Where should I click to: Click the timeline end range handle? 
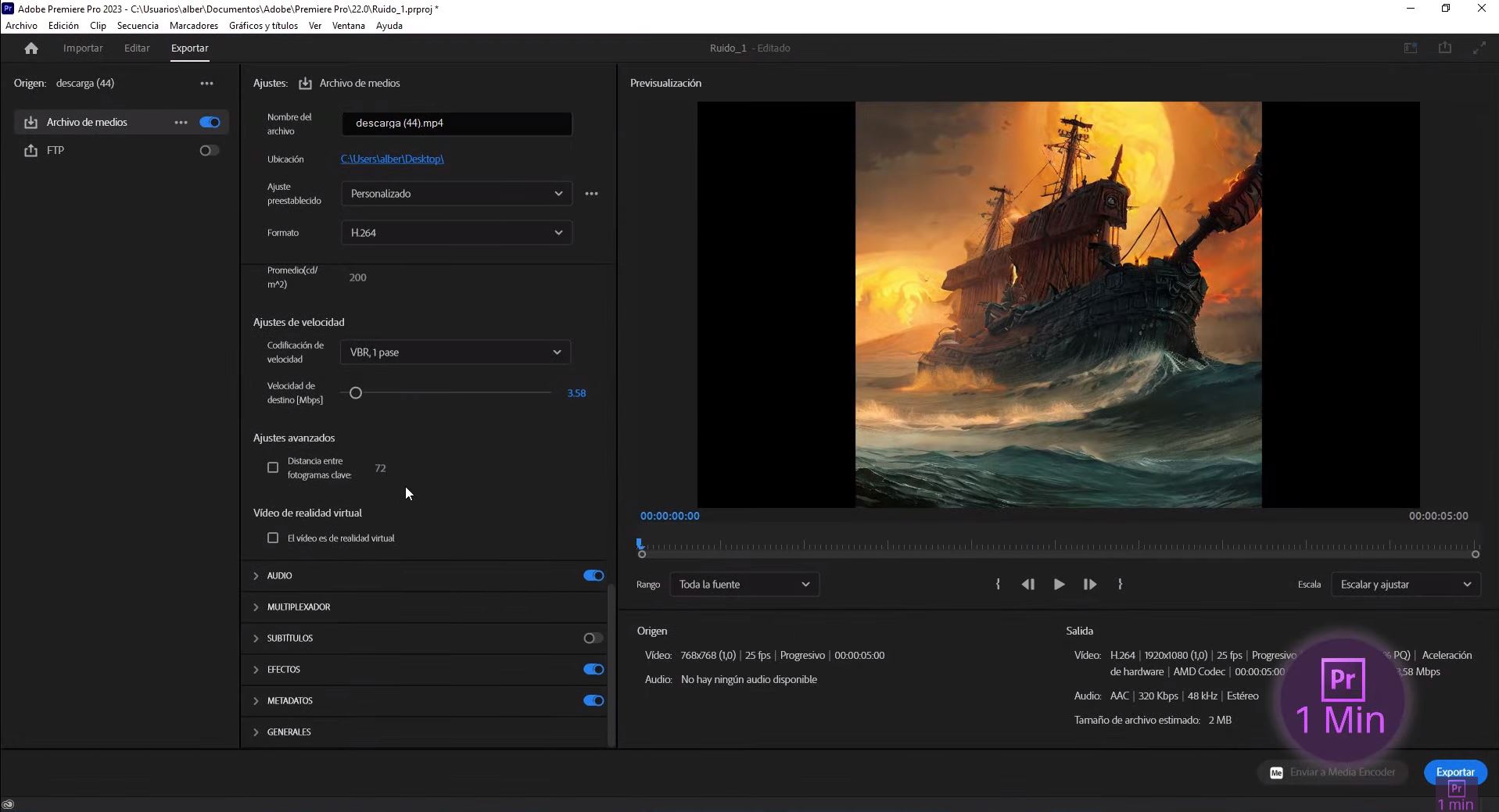1476,554
